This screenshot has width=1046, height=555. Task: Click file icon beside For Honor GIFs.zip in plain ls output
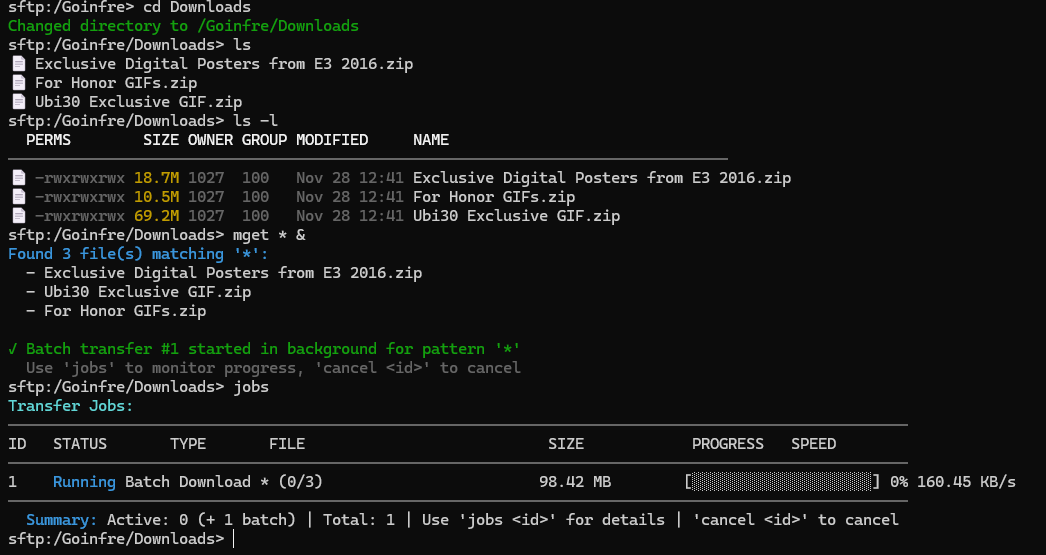[18, 83]
